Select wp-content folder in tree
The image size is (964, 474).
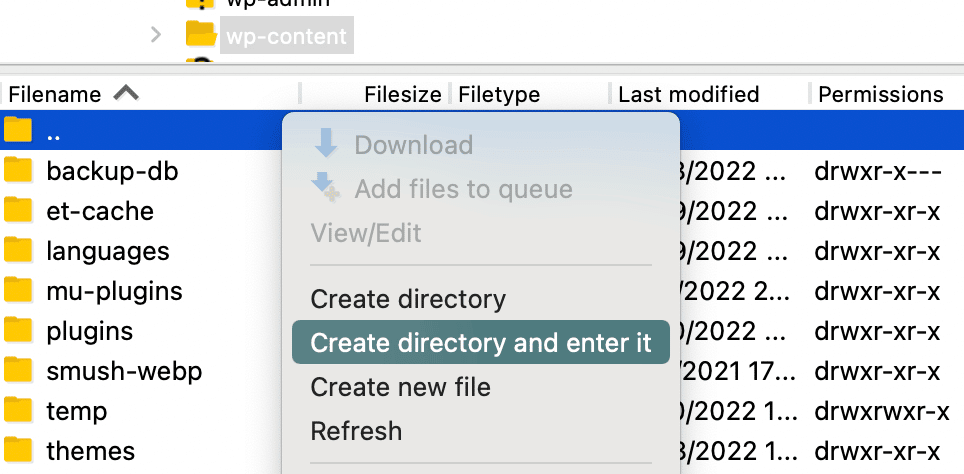[285, 37]
